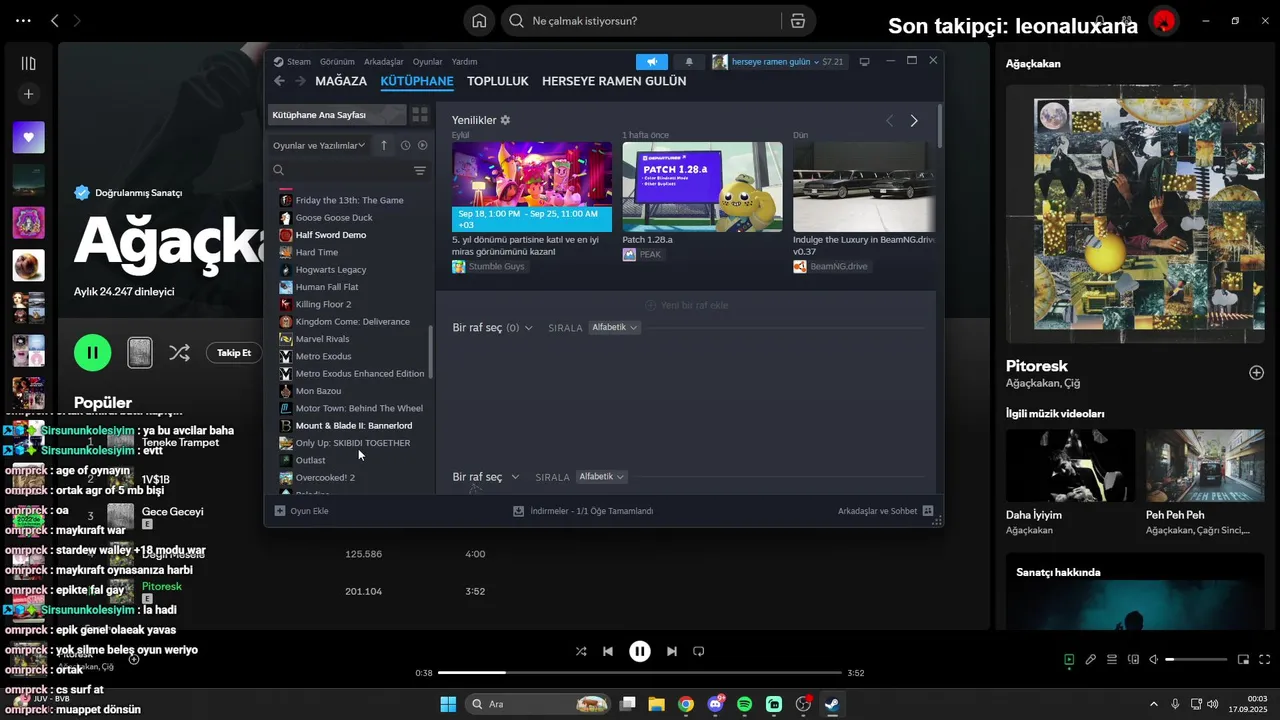Enter Spotify fullscreen mode

click(1264, 660)
